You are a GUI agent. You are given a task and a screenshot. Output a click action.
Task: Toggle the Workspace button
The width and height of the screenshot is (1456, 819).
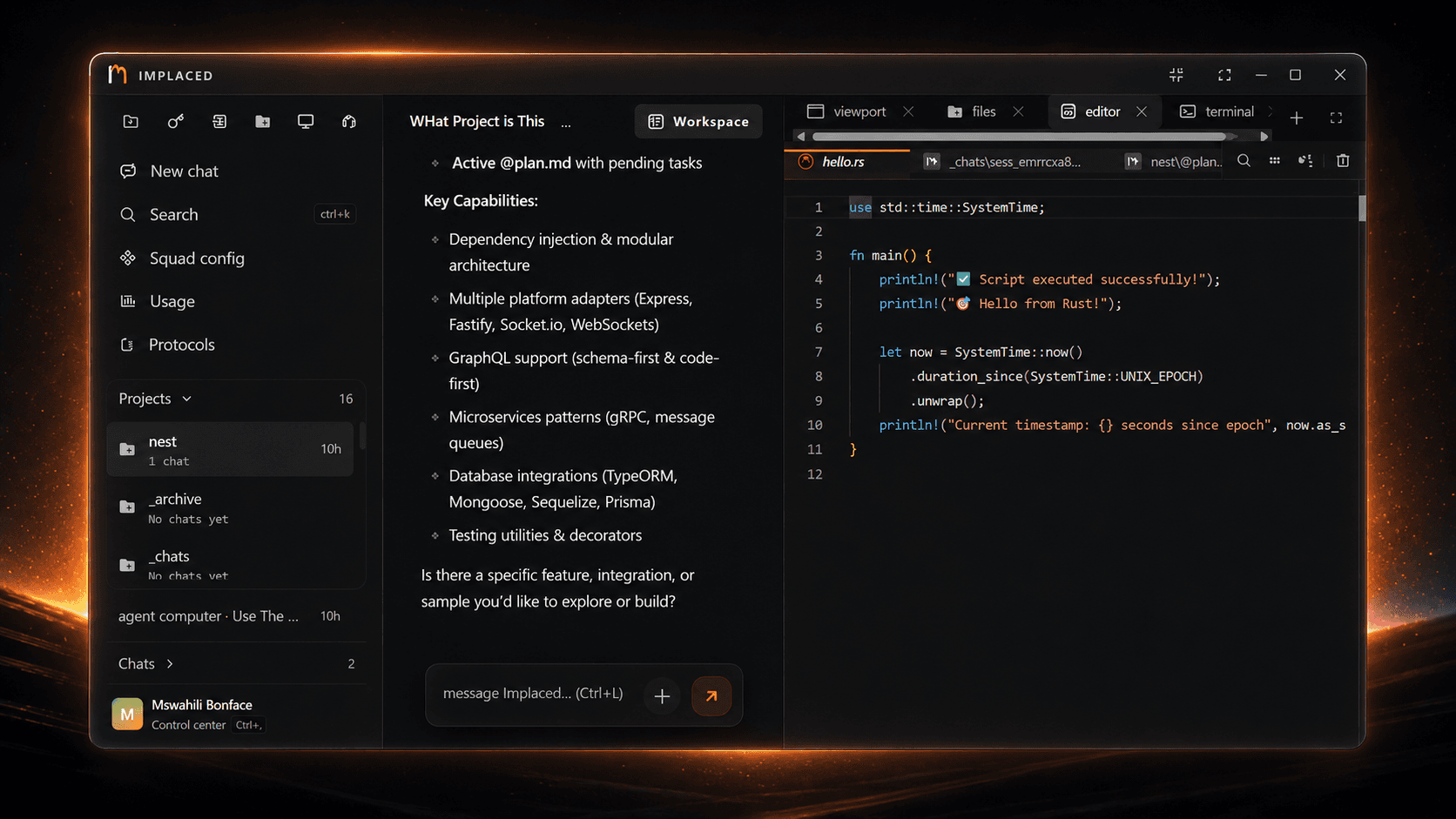[x=698, y=122]
